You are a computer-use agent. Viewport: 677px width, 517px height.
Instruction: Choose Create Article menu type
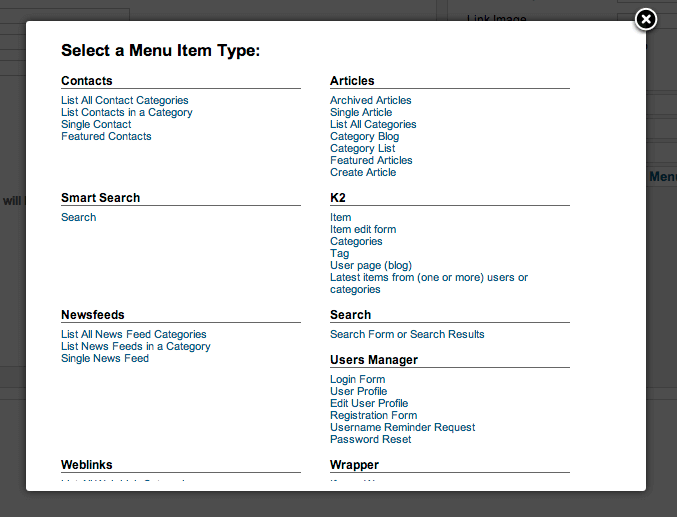(x=363, y=172)
